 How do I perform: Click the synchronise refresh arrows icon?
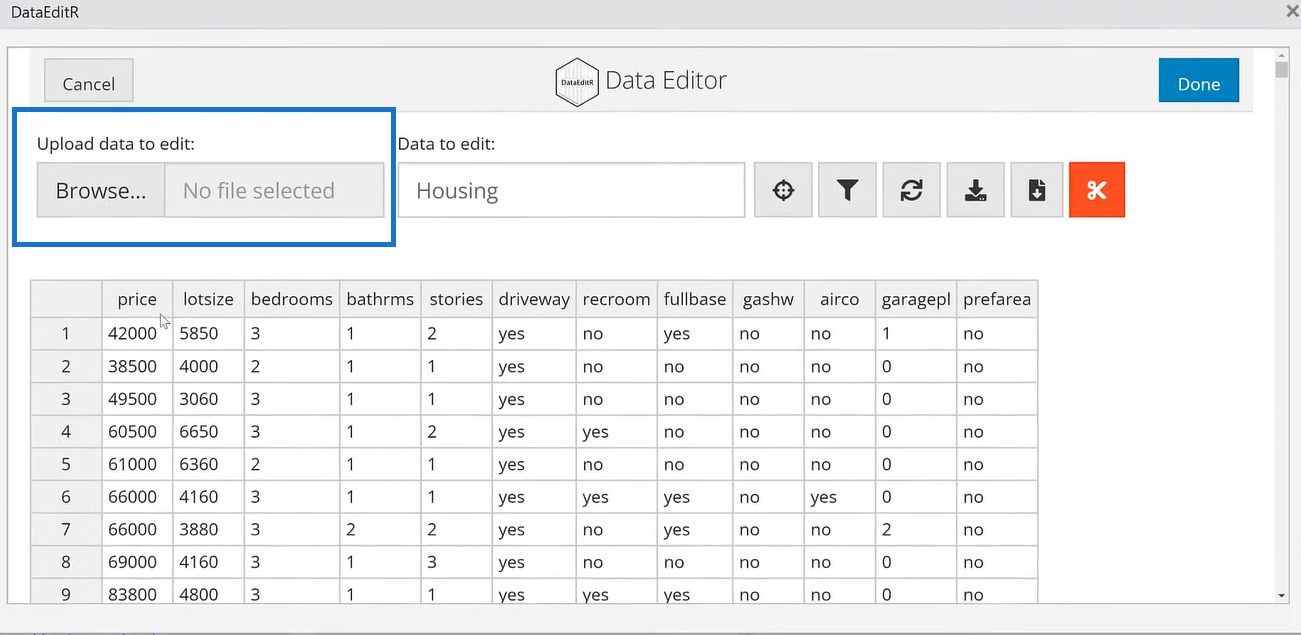pos(911,190)
